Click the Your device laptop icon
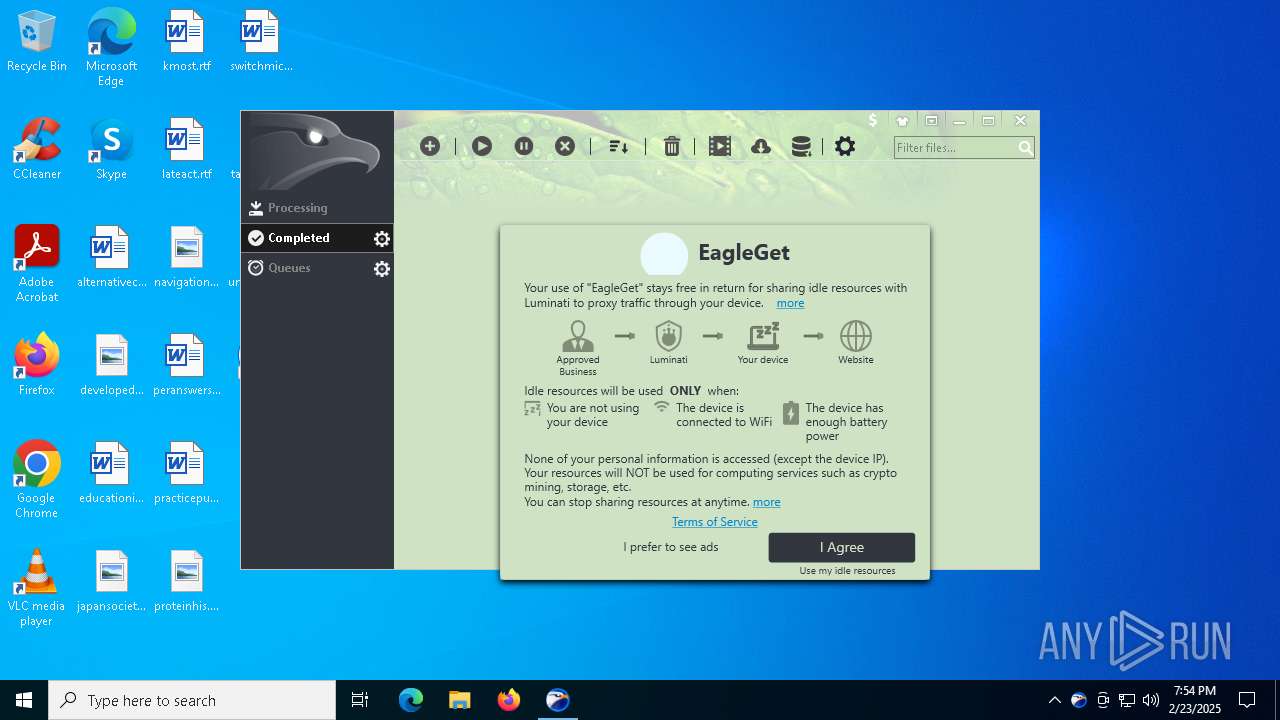The width and height of the screenshot is (1280, 720). pos(763,336)
